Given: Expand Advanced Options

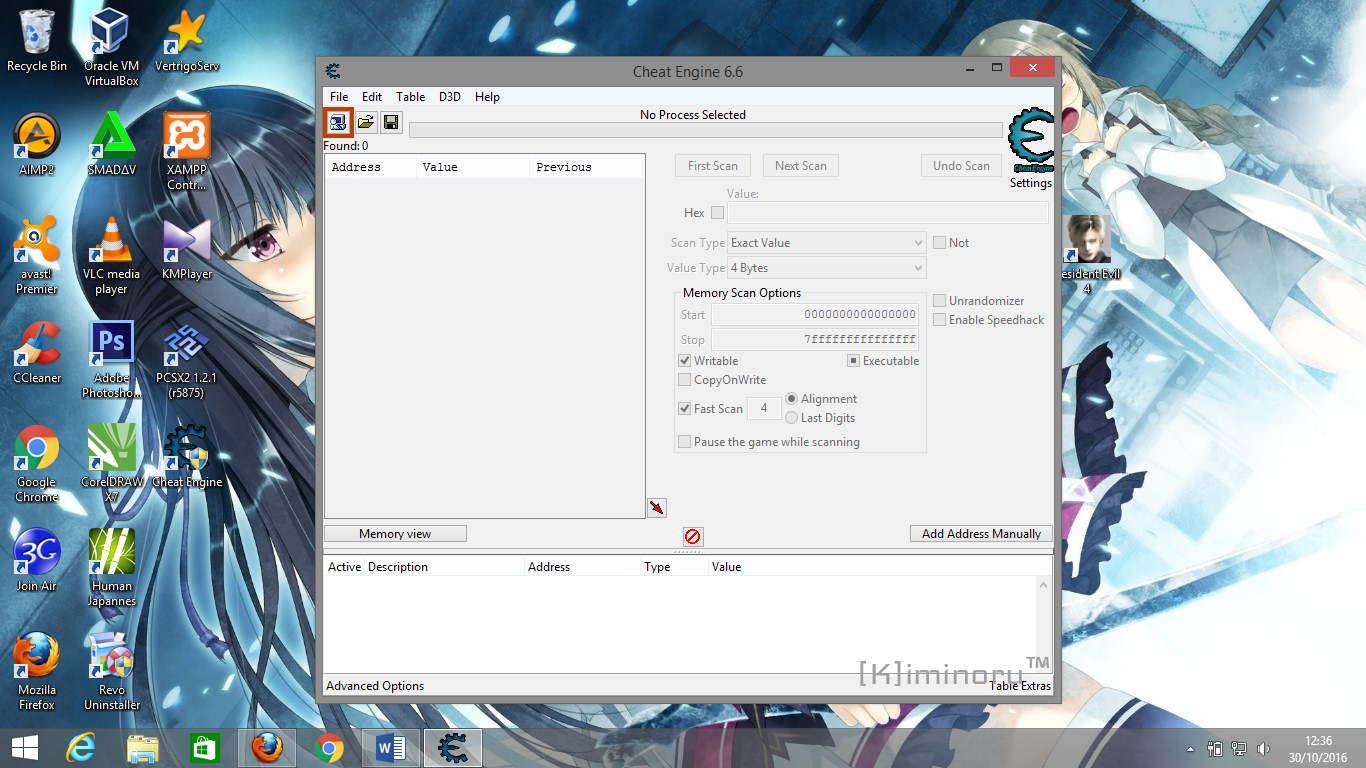Looking at the screenshot, I should [374, 685].
